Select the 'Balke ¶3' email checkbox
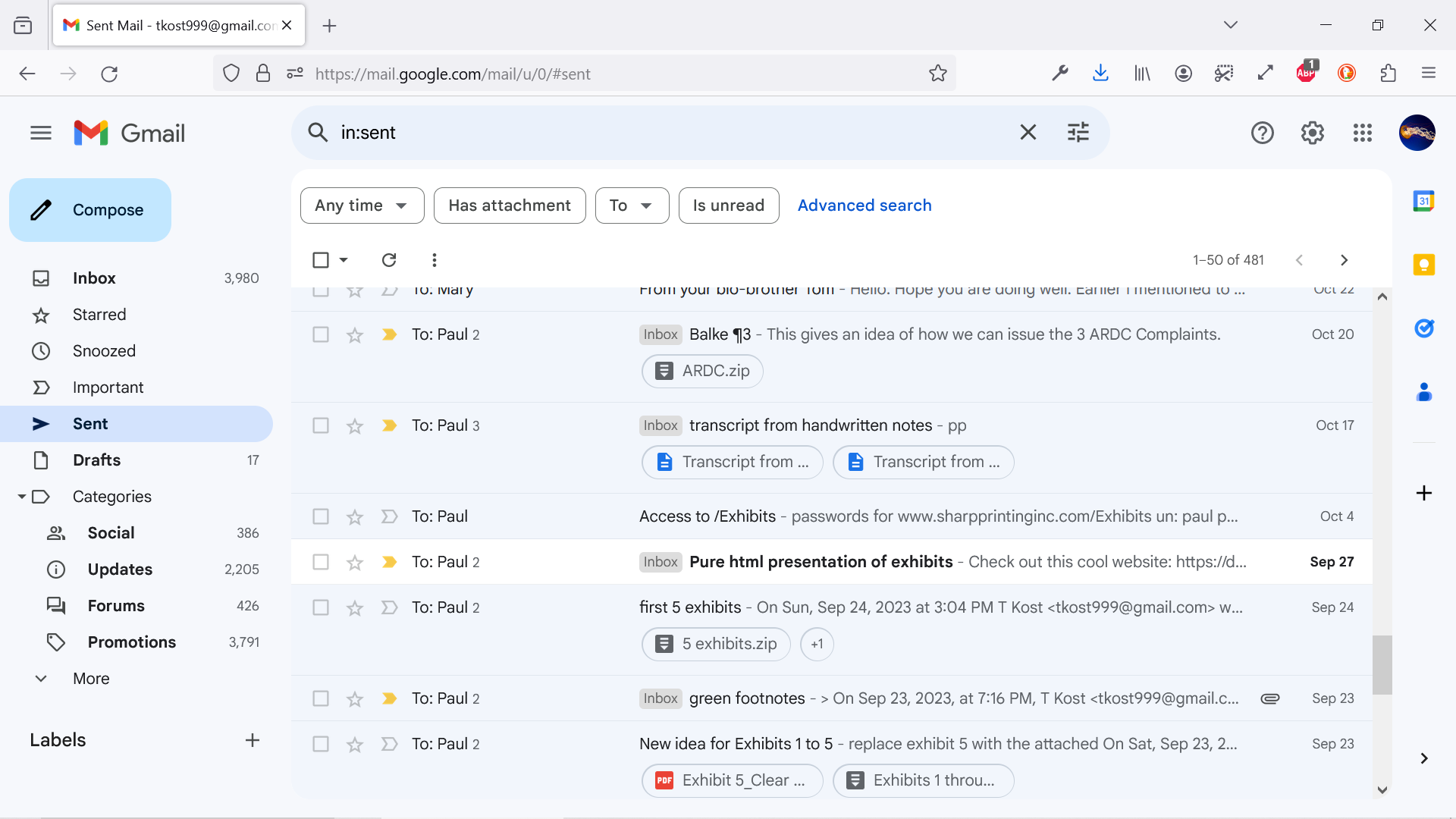Screen dimensions: 1456x819 pos(321,334)
